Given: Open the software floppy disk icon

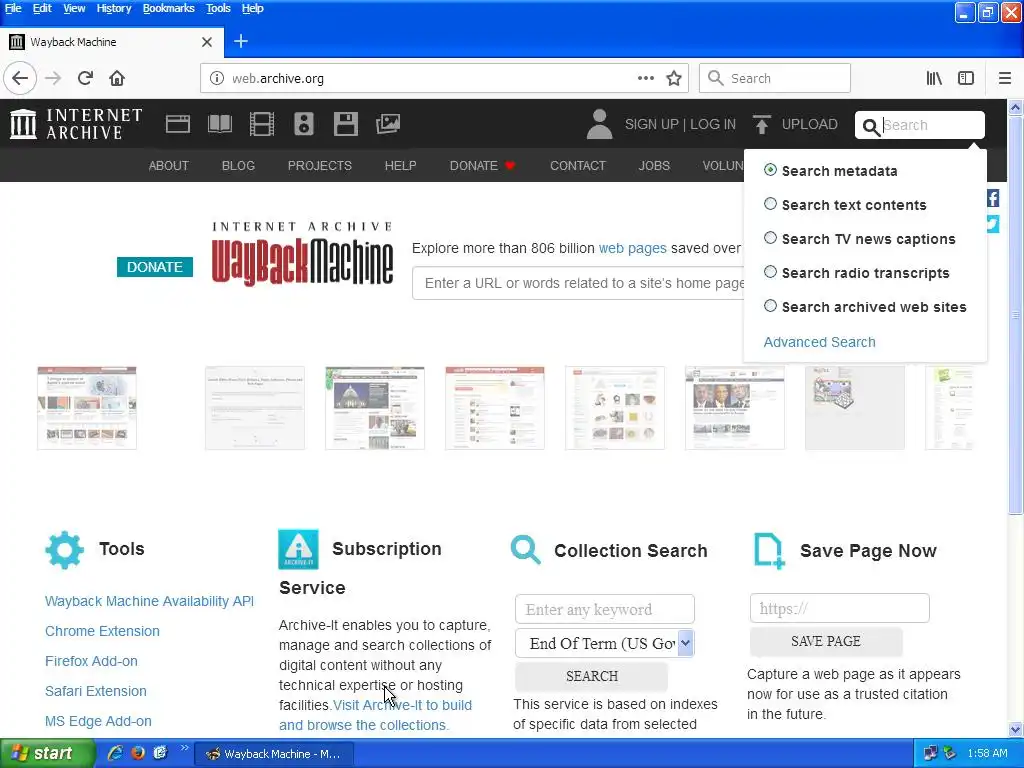Looking at the screenshot, I should click(345, 124).
